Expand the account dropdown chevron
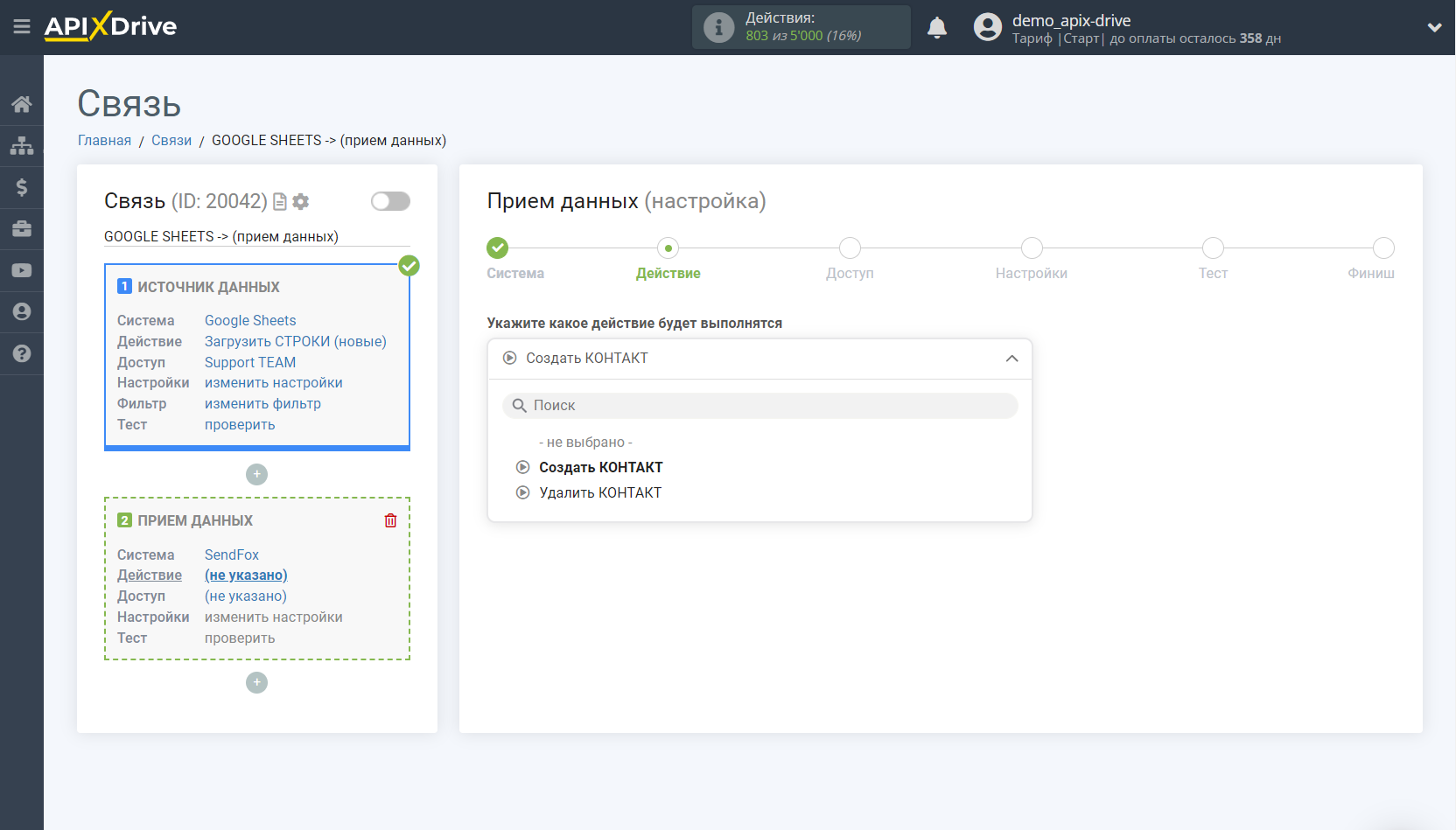 point(1434,27)
